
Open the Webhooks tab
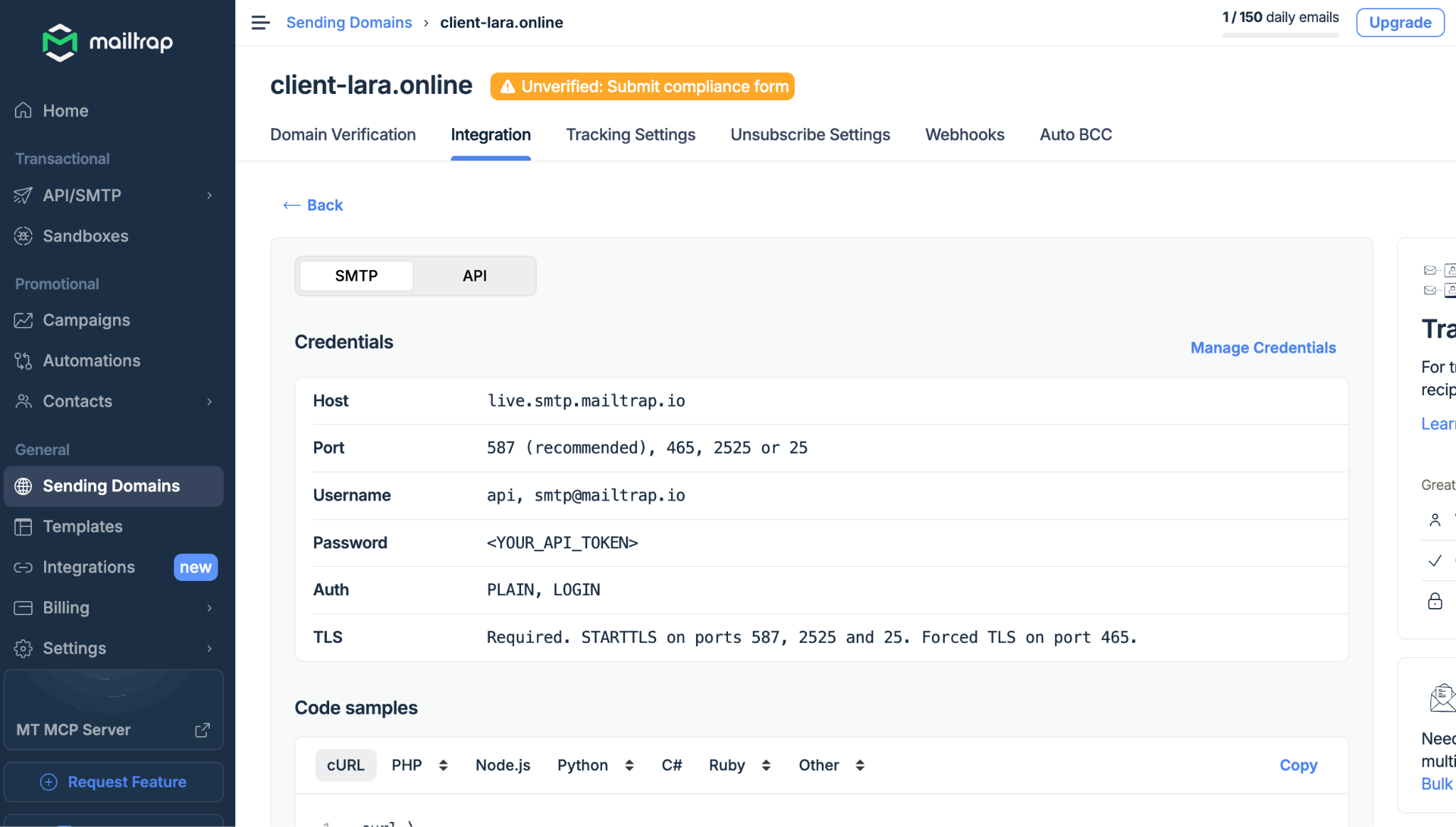click(x=965, y=134)
